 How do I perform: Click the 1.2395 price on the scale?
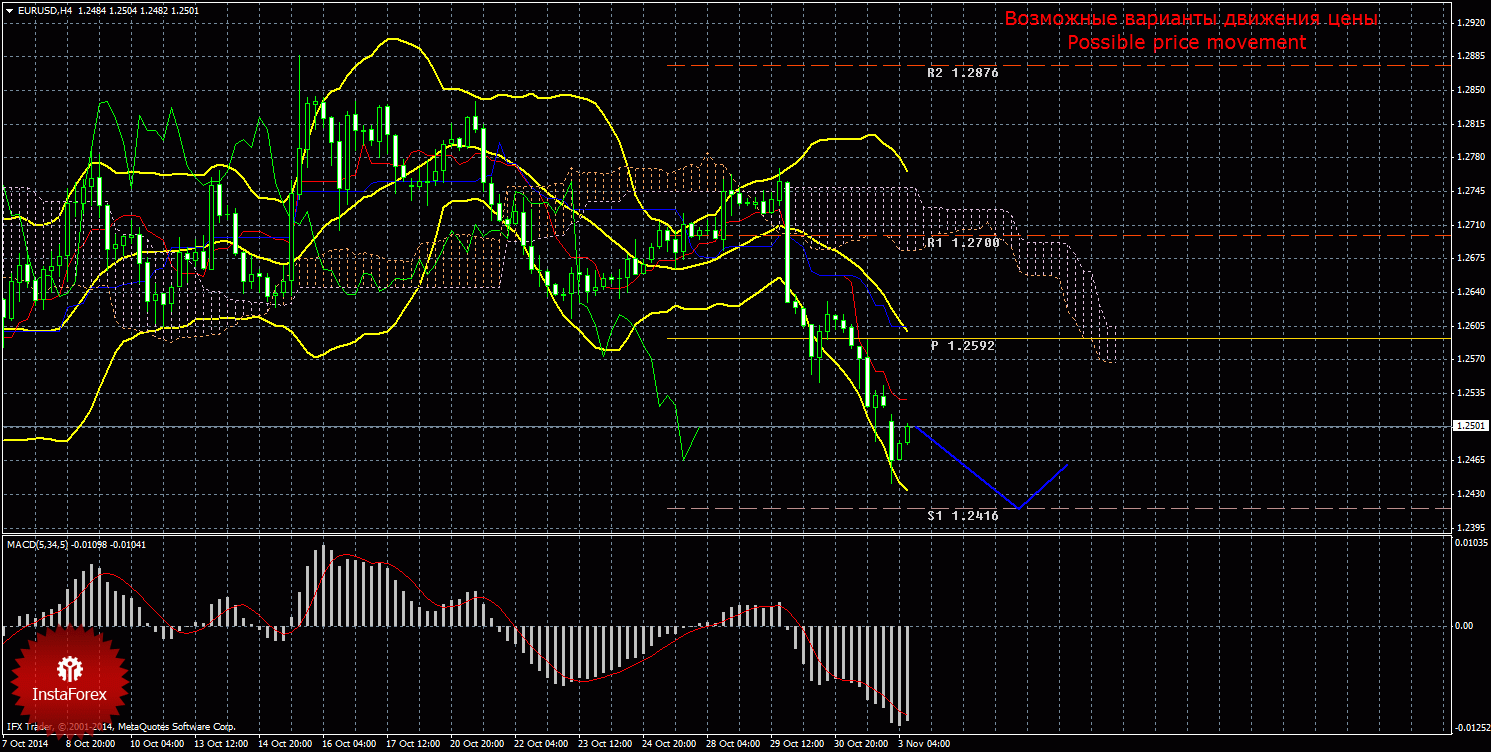click(x=1470, y=527)
